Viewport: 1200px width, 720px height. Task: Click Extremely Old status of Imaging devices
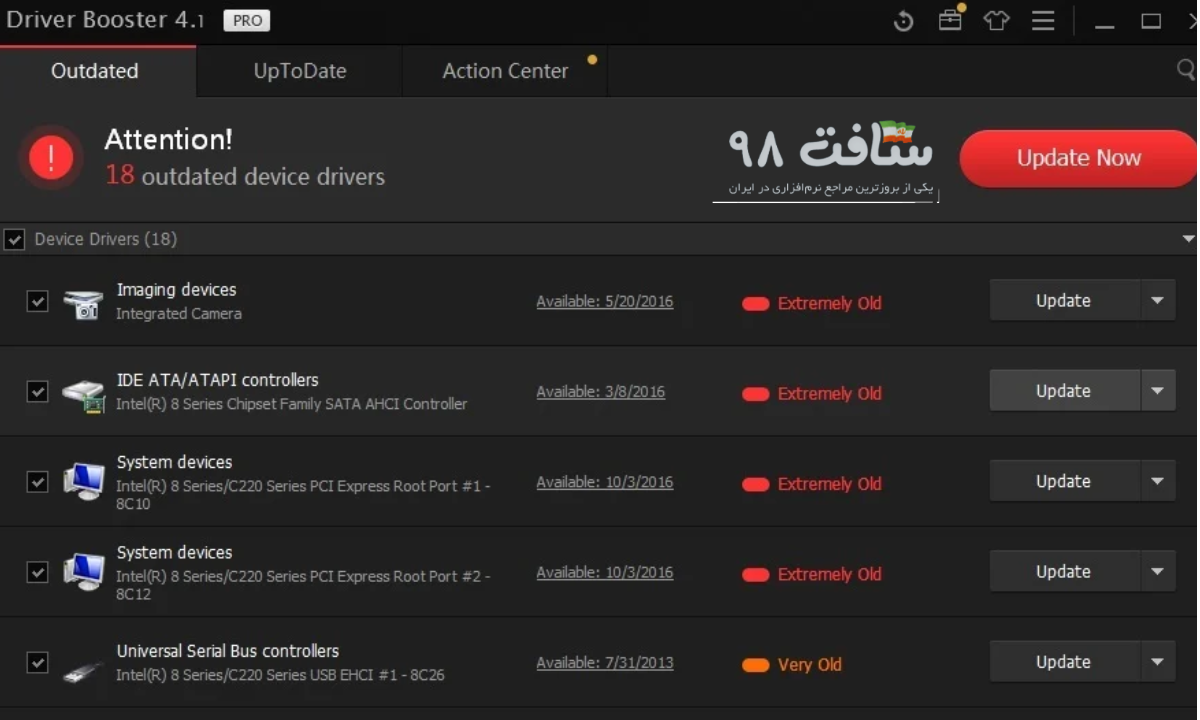coord(812,303)
